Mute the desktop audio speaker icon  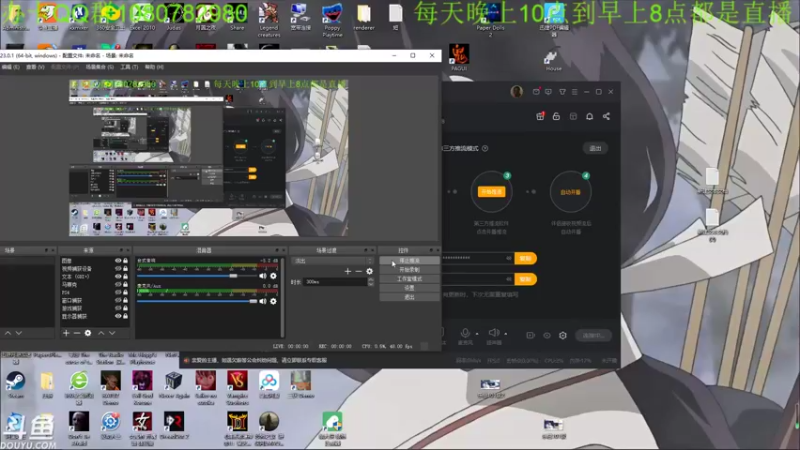263,276
